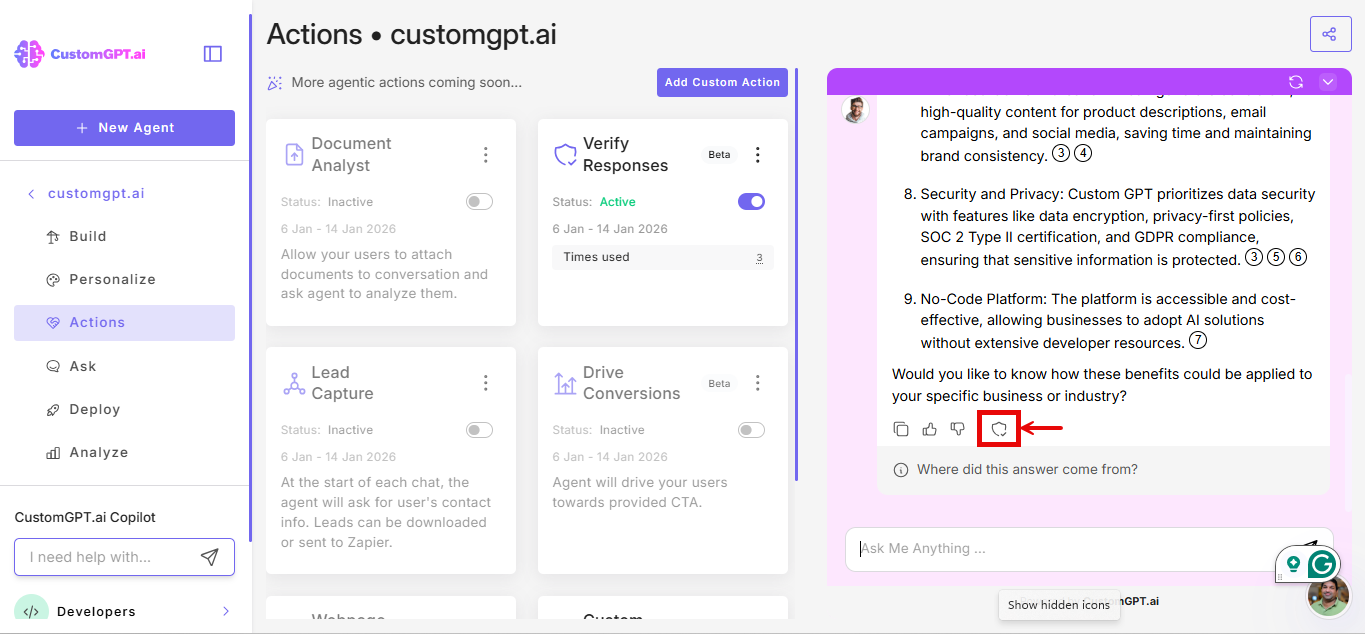This screenshot has width=1365, height=634.
Task: Click citation 6 in Security item
Action: tap(1298, 258)
